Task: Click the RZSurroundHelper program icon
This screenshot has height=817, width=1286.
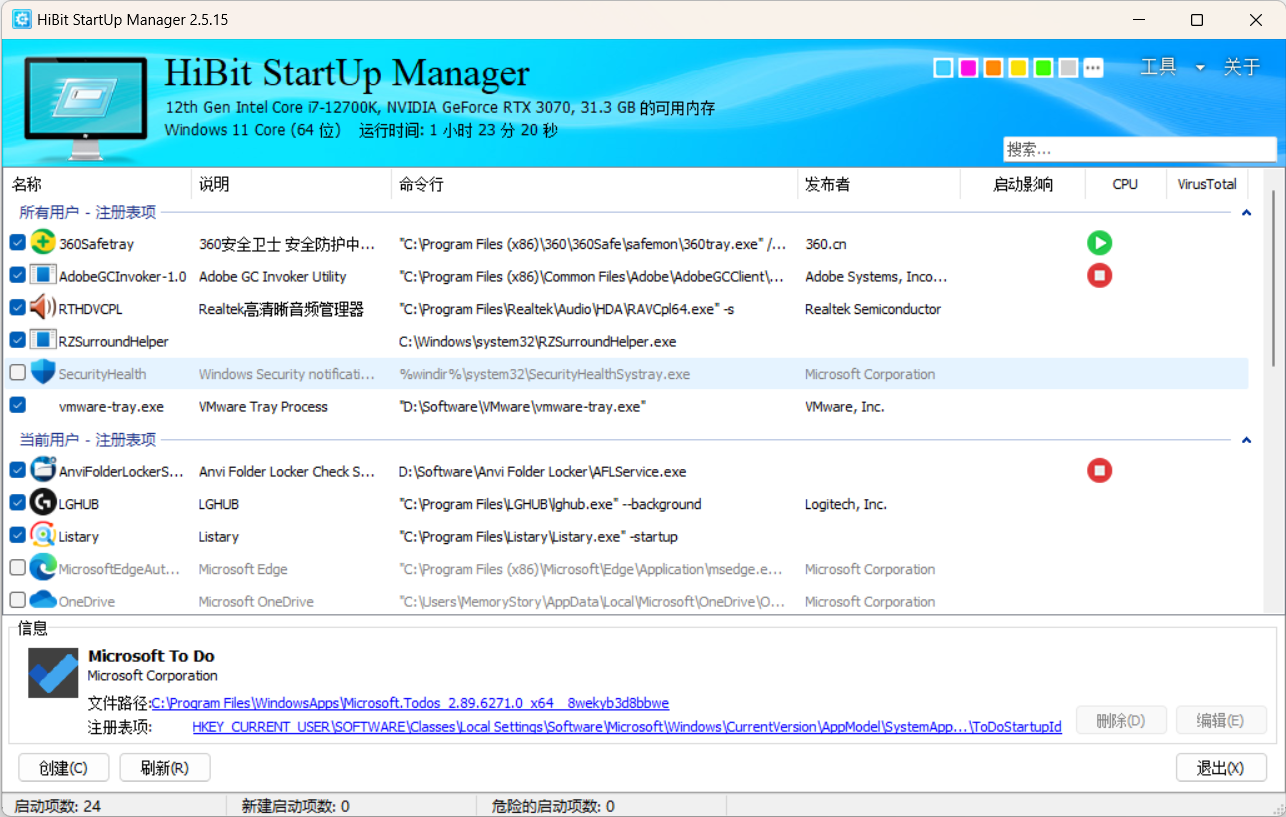Action: pos(43,340)
